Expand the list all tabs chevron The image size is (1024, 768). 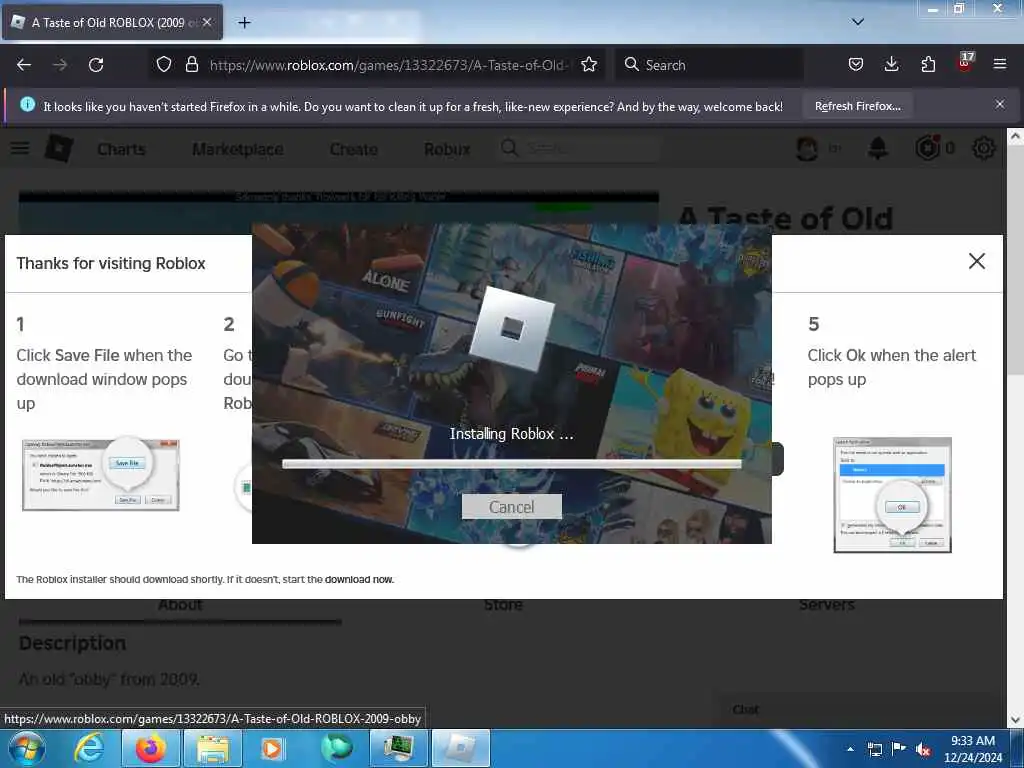[858, 22]
